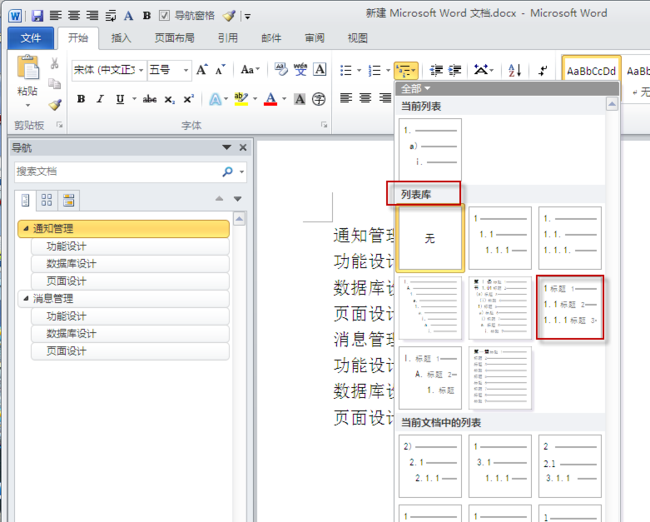Collapse the 消息管理 heading

[x=26, y=299]
